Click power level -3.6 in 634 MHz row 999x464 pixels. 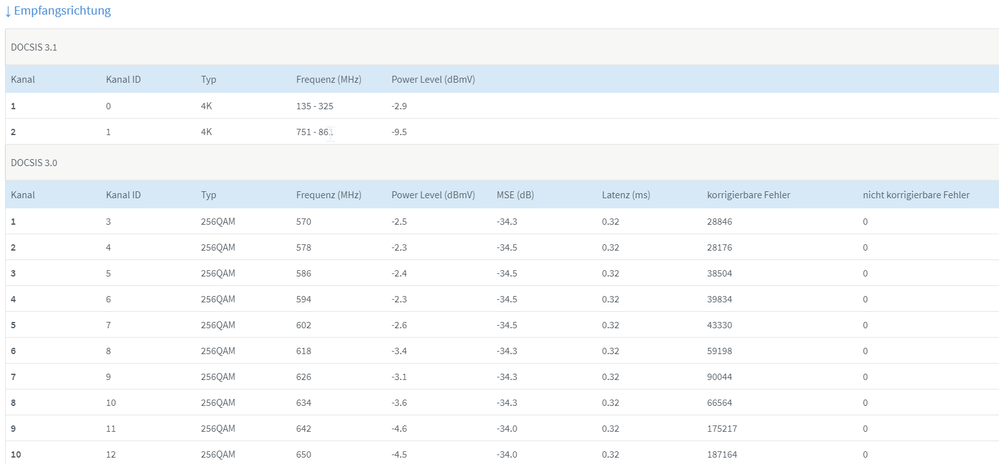pos(399,403)
